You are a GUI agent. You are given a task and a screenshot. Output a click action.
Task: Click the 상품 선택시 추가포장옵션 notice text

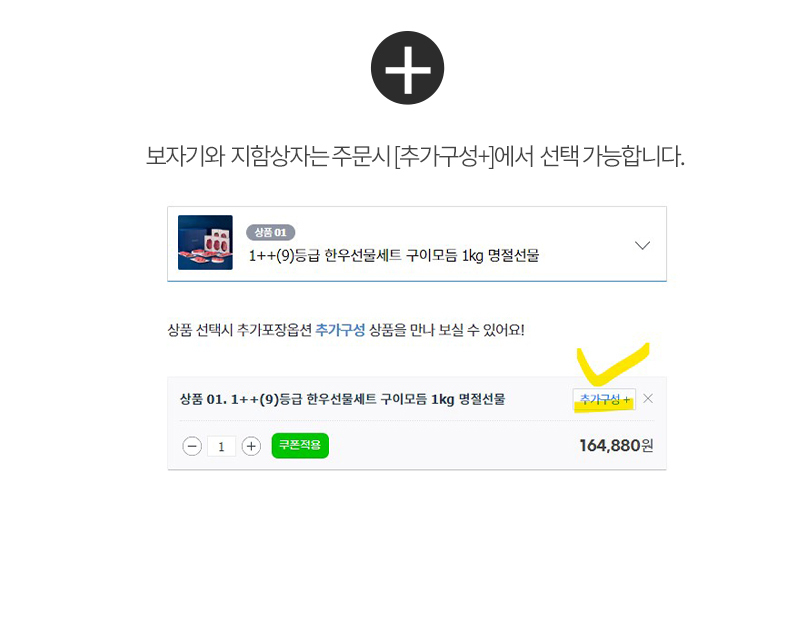coord(346,330)
